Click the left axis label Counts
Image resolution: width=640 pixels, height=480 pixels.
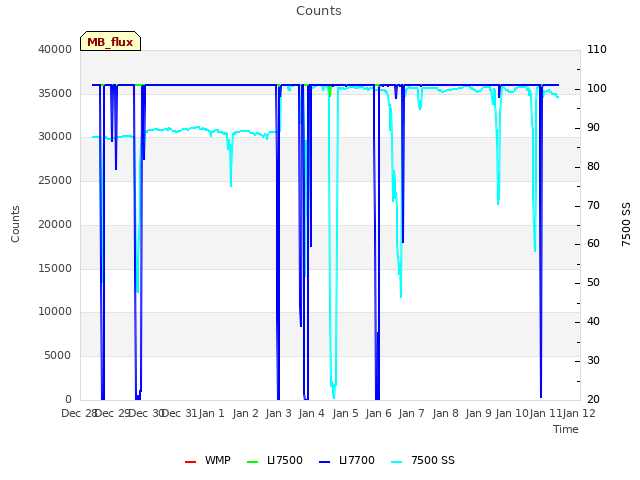coord(15,224)
